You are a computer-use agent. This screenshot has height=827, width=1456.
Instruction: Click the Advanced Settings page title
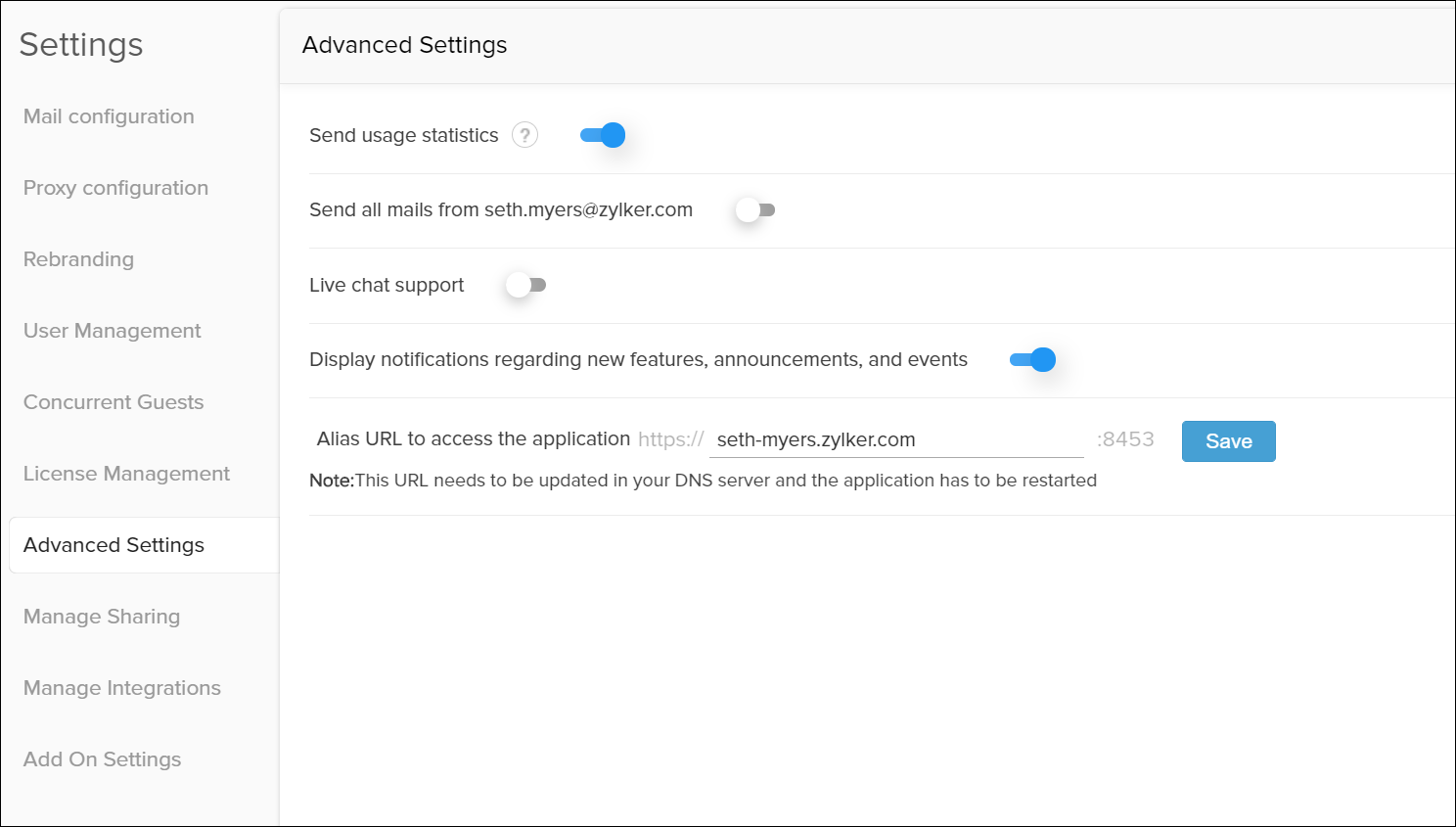click(404, 45)
